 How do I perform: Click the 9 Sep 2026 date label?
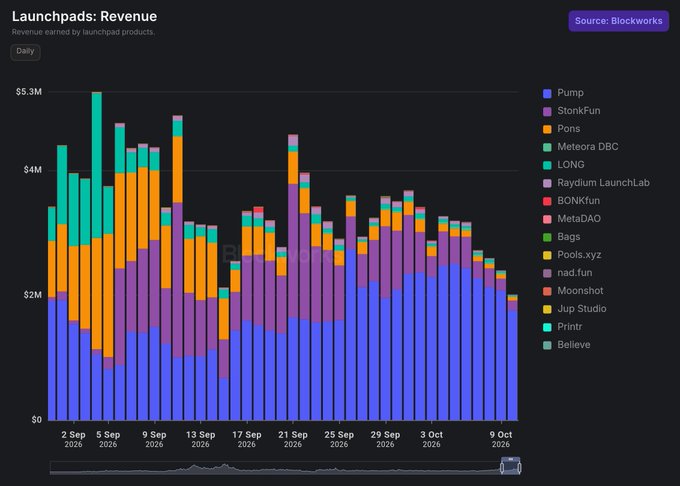(x=154, y=439)
